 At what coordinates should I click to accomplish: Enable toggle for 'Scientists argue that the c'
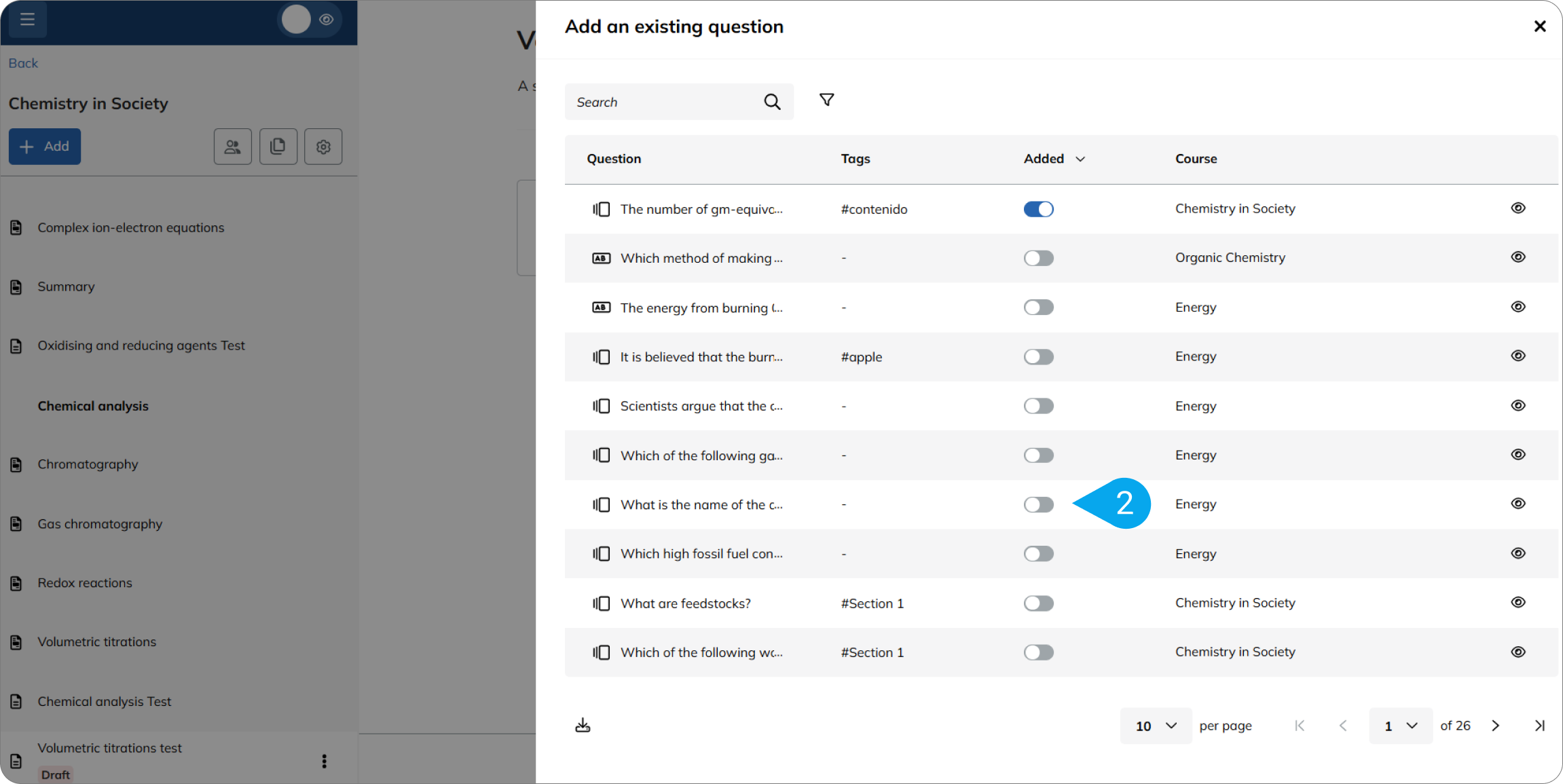pyautogui.click(x=1038, y=406)
